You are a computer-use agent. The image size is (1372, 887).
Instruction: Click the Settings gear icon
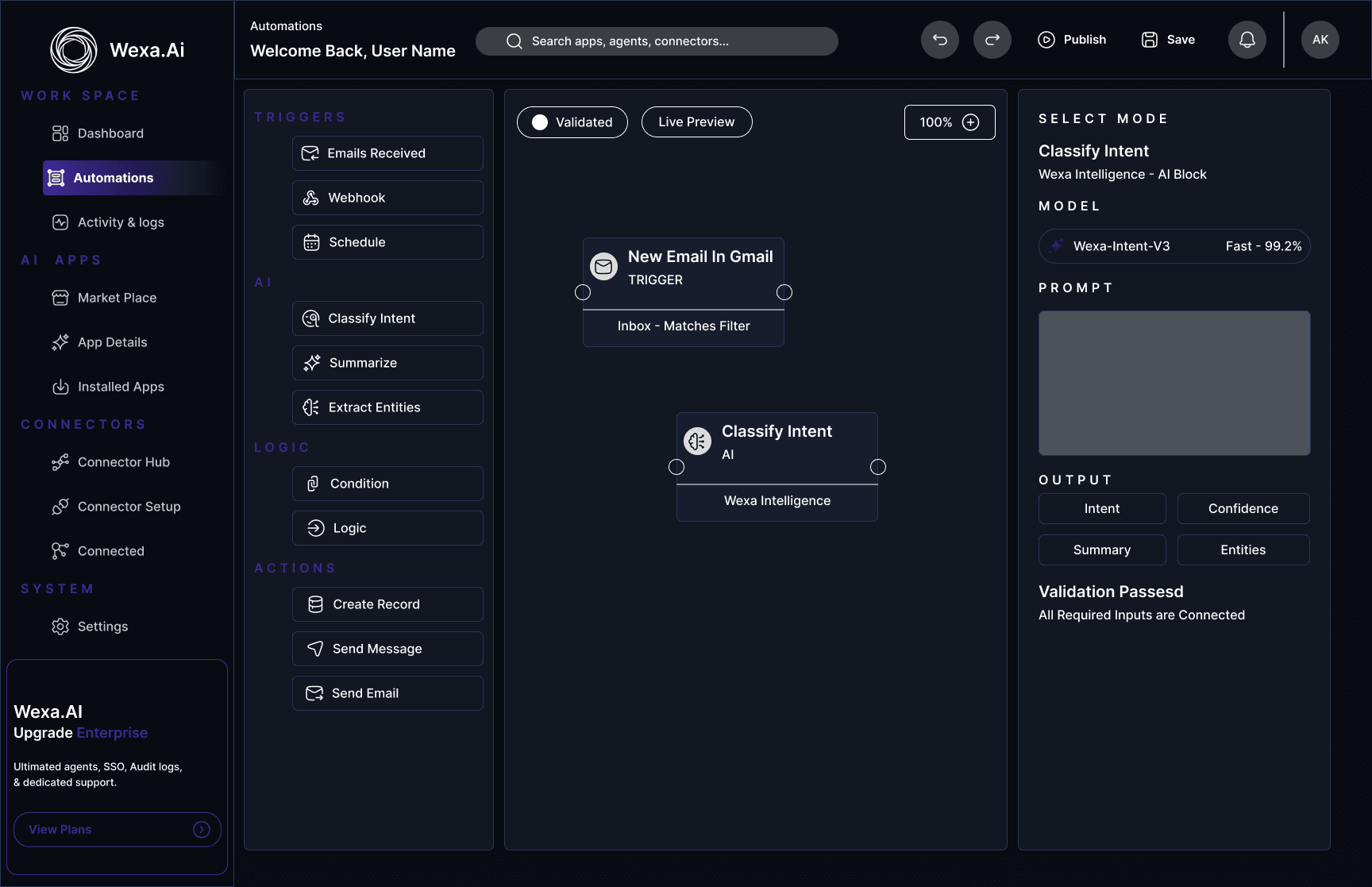pyautogui.click(x=60, y=627)
